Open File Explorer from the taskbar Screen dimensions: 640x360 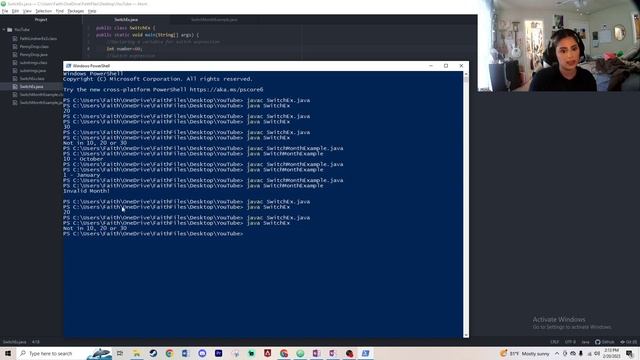click(136, 353)
